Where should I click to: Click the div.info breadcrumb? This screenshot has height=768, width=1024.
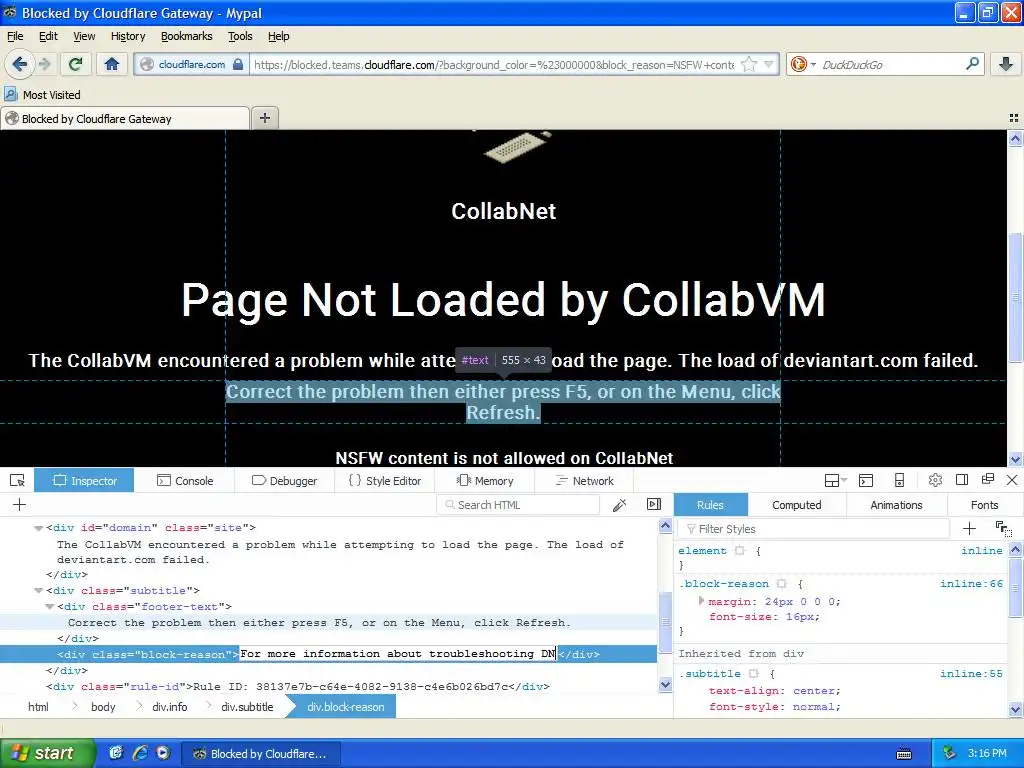click(170, 707)
